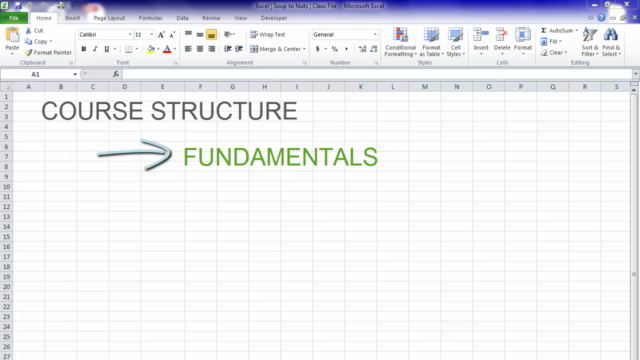Switch to the Review tab

(x=211, y=18)
